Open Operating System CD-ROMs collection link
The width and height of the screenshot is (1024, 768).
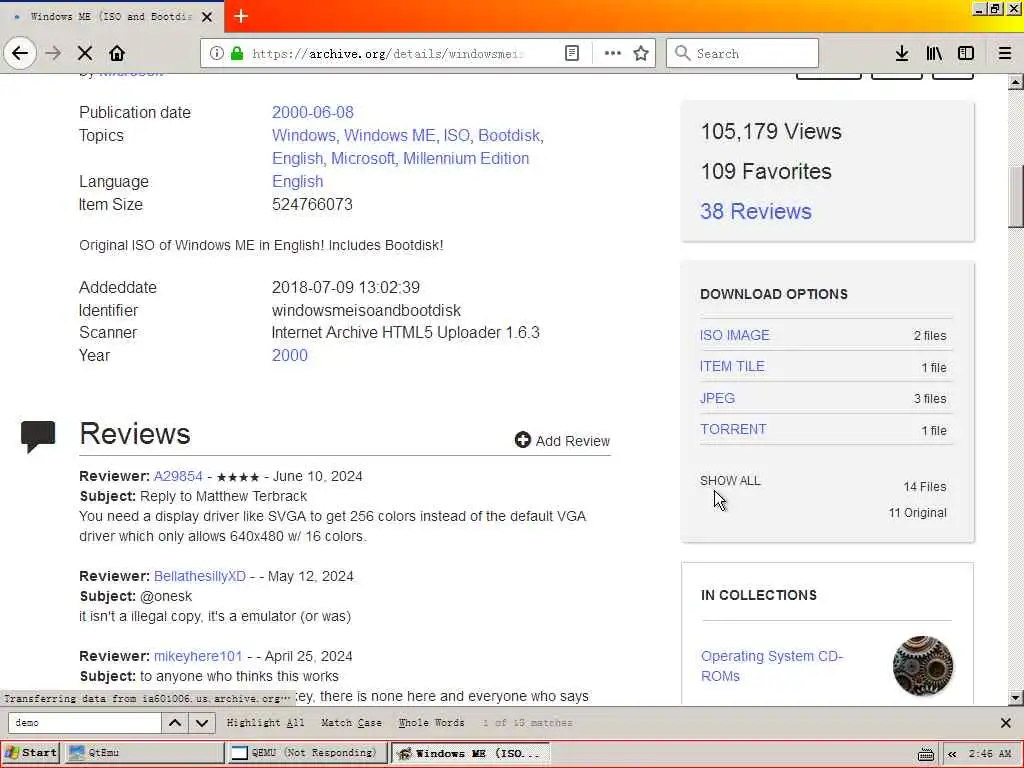(772, 666)
